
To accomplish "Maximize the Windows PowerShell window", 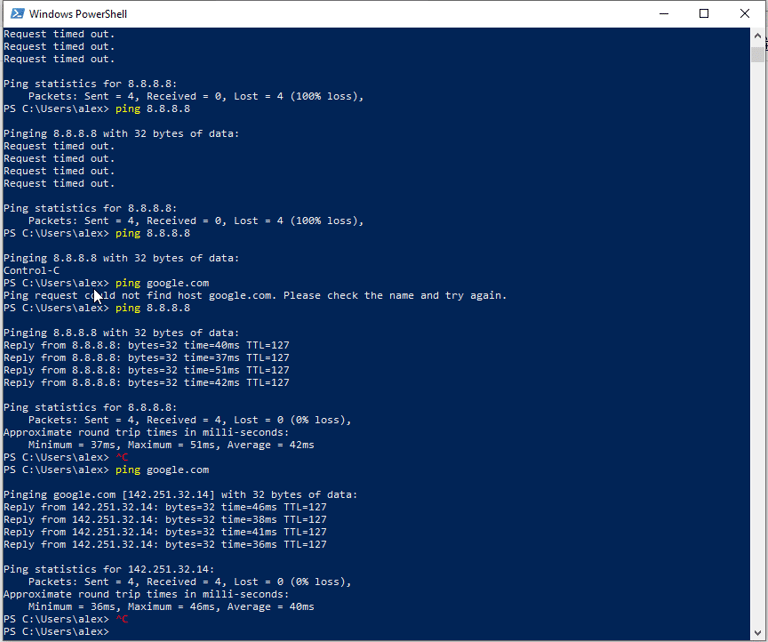I will pos(704,14).
